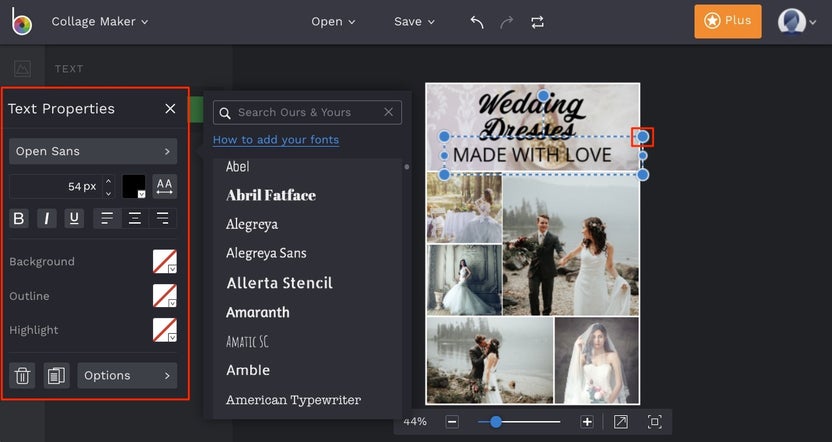Screen dimensions: 832x442
Task: Select the image manager sidebar icon
Action: coord(22,68)
